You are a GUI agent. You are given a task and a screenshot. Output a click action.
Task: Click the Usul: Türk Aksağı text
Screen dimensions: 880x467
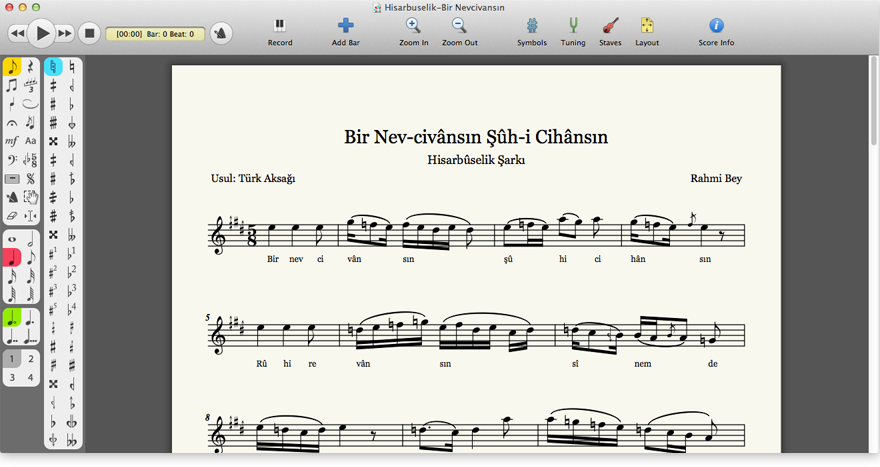tap(253, 178)
